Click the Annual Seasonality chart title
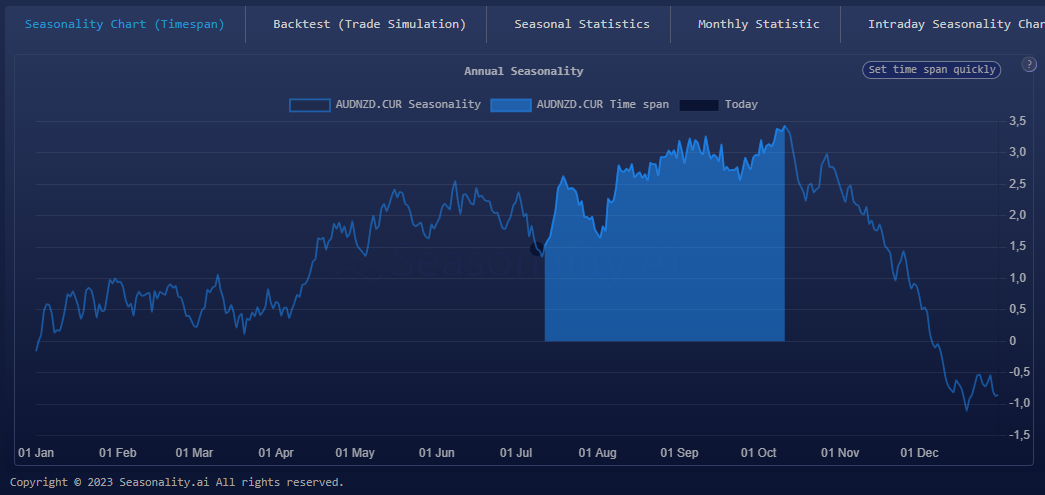The image size is (1045, 495). 523,71
